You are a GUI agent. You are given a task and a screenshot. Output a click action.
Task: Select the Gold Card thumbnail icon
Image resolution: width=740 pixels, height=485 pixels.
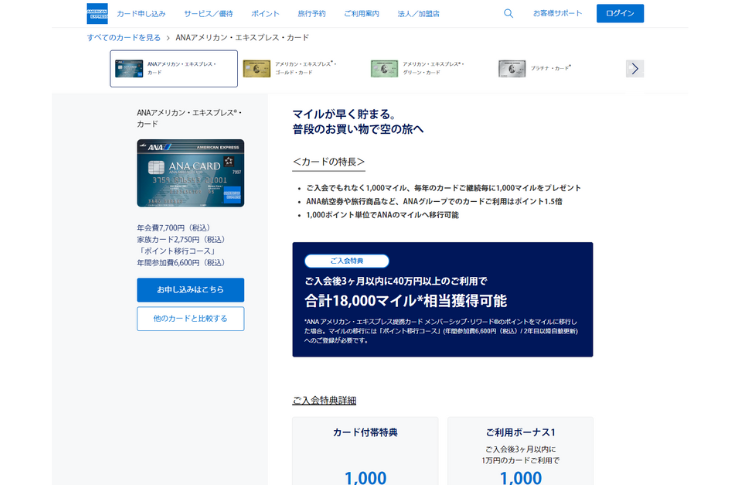coord(256,69)
